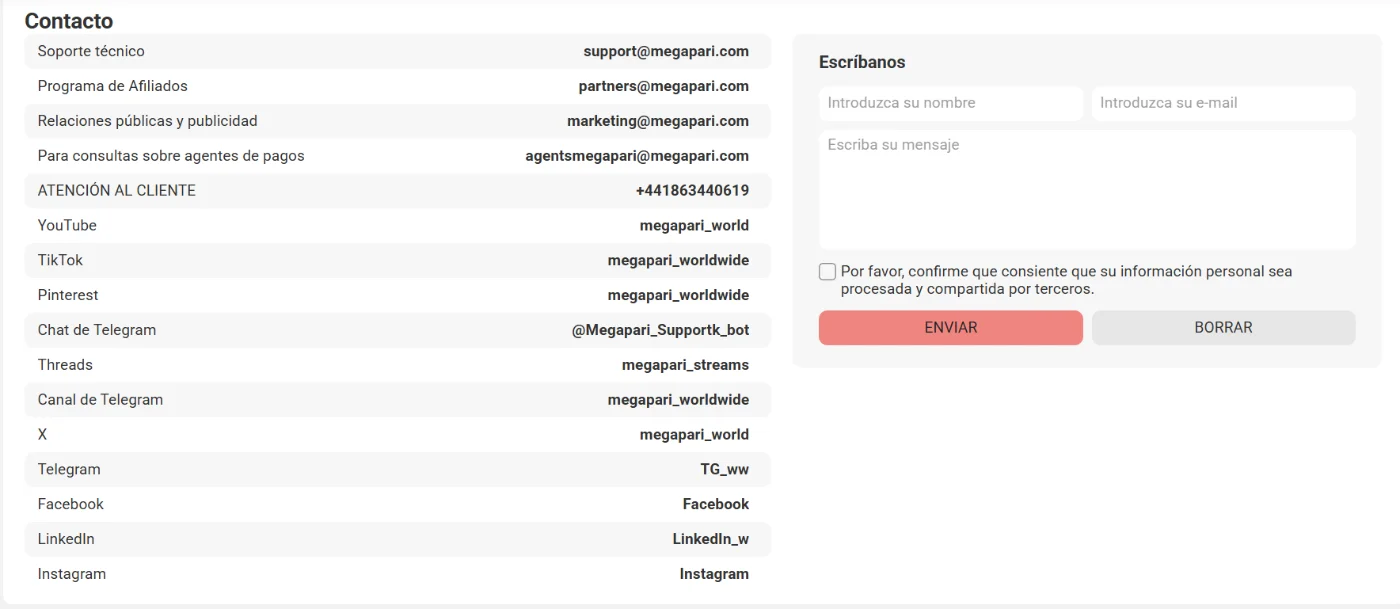Open support@megapari.com email link
1400x609 pixels.
click(666, 51)
